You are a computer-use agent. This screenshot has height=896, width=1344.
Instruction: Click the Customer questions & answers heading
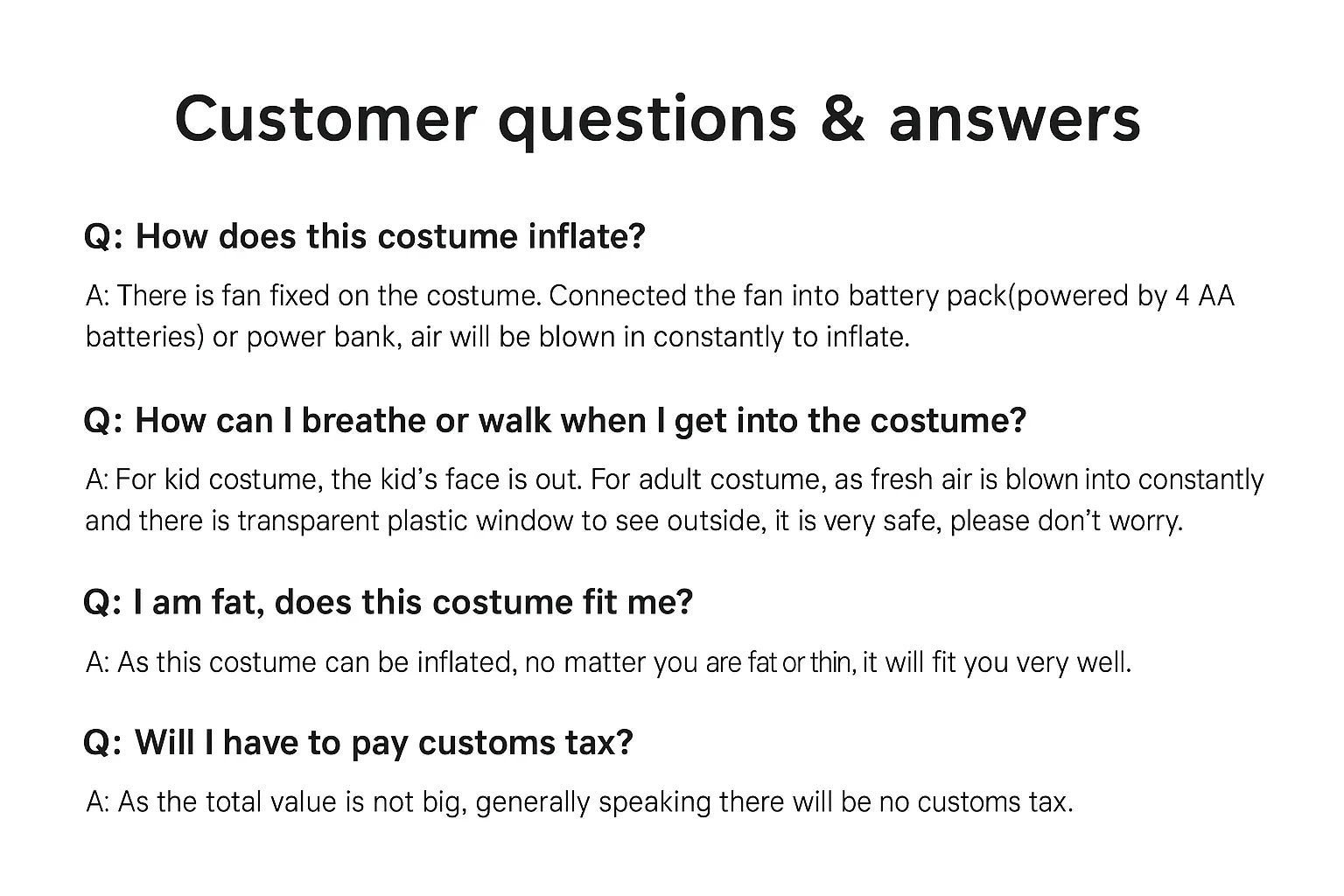tap(658, 120)
